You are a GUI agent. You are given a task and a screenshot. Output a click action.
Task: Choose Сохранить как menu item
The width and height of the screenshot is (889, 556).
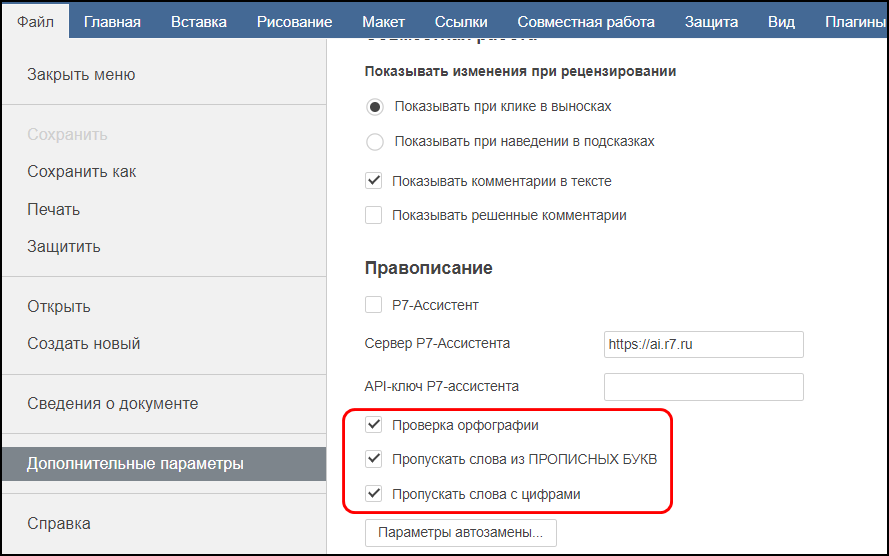pyautogui.click(x=82, y=171)
